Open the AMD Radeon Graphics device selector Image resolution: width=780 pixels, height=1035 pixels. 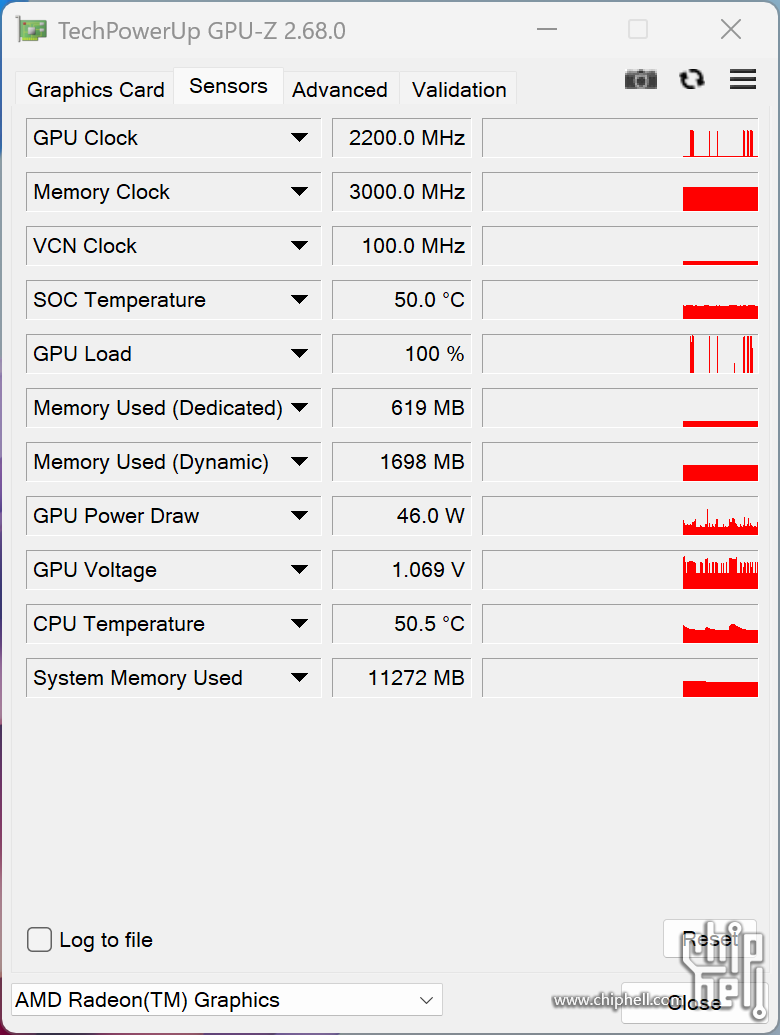pos(227,1000)
